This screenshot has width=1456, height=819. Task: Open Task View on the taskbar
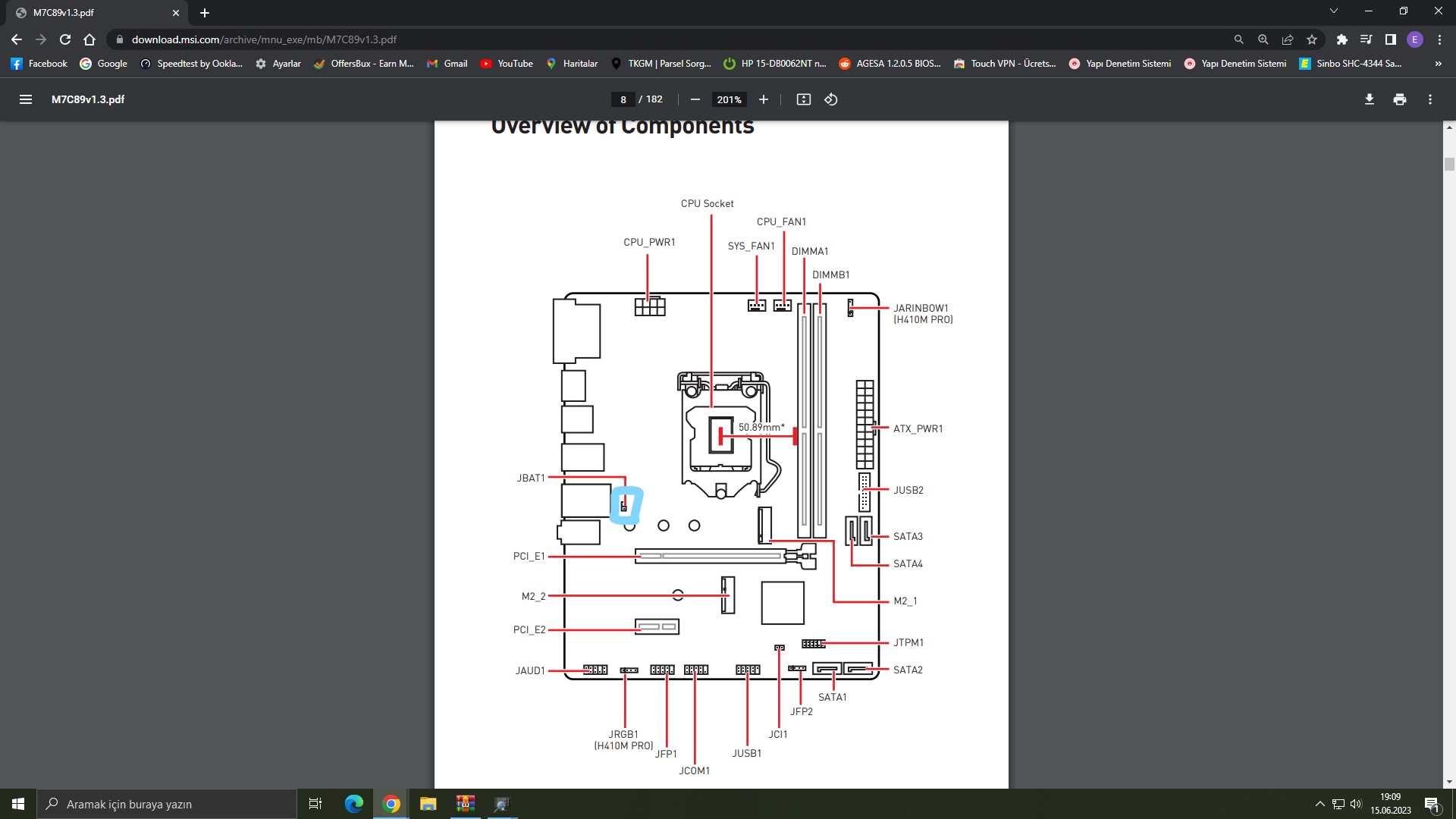click(x=315, y=804)
